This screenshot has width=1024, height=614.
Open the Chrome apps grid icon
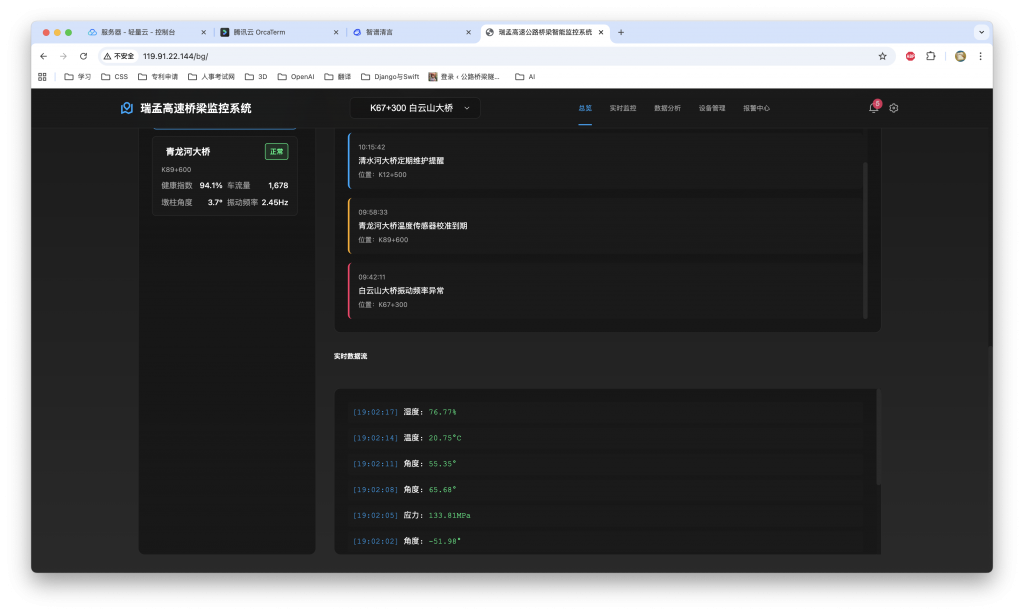point(42,76)
